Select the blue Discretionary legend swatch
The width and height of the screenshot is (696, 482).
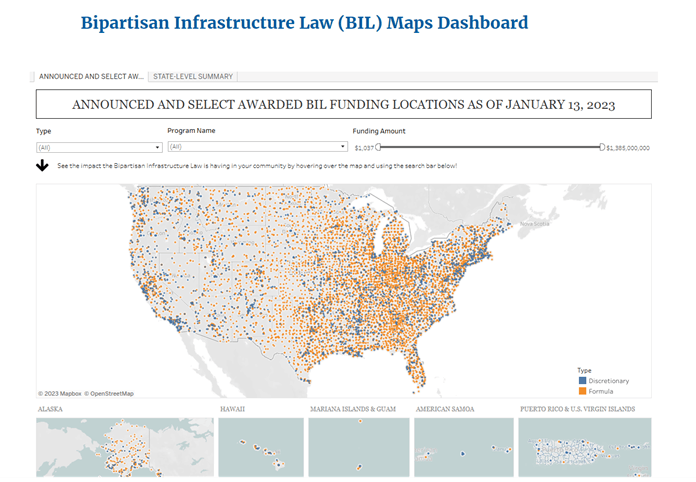583,380
